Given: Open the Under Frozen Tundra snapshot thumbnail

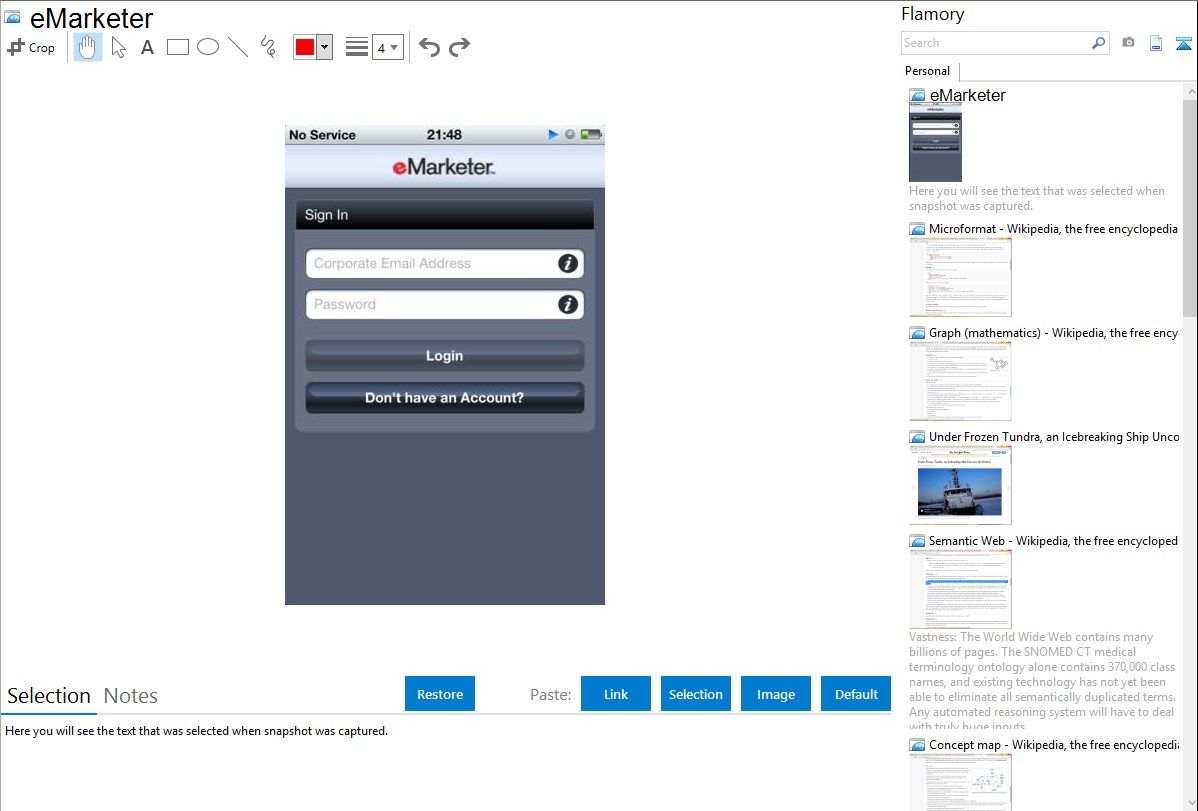Looking at the screenshot, I should (x=960, y=485).
